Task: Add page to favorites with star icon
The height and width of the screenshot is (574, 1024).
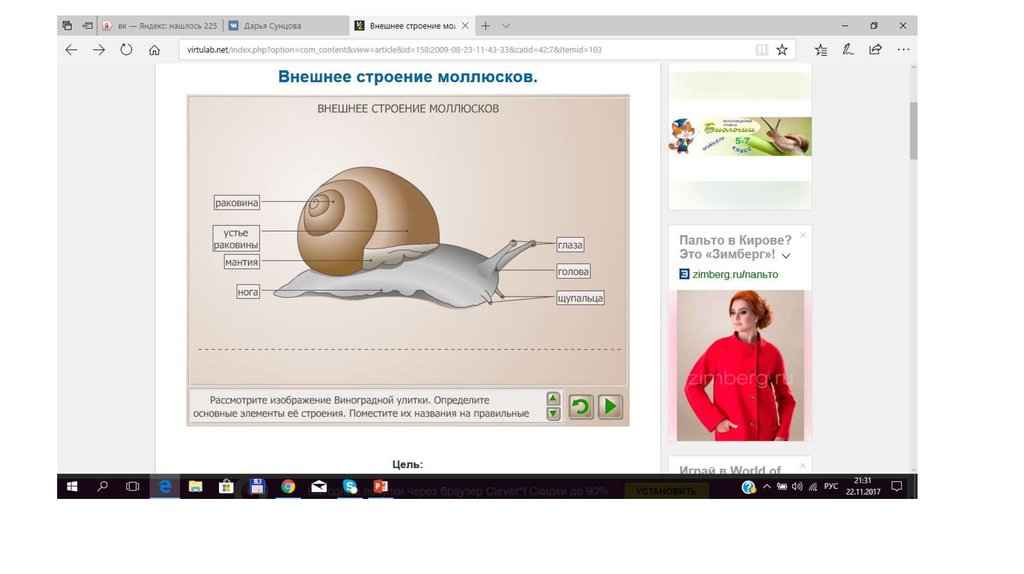Action: tap(782, 49)
